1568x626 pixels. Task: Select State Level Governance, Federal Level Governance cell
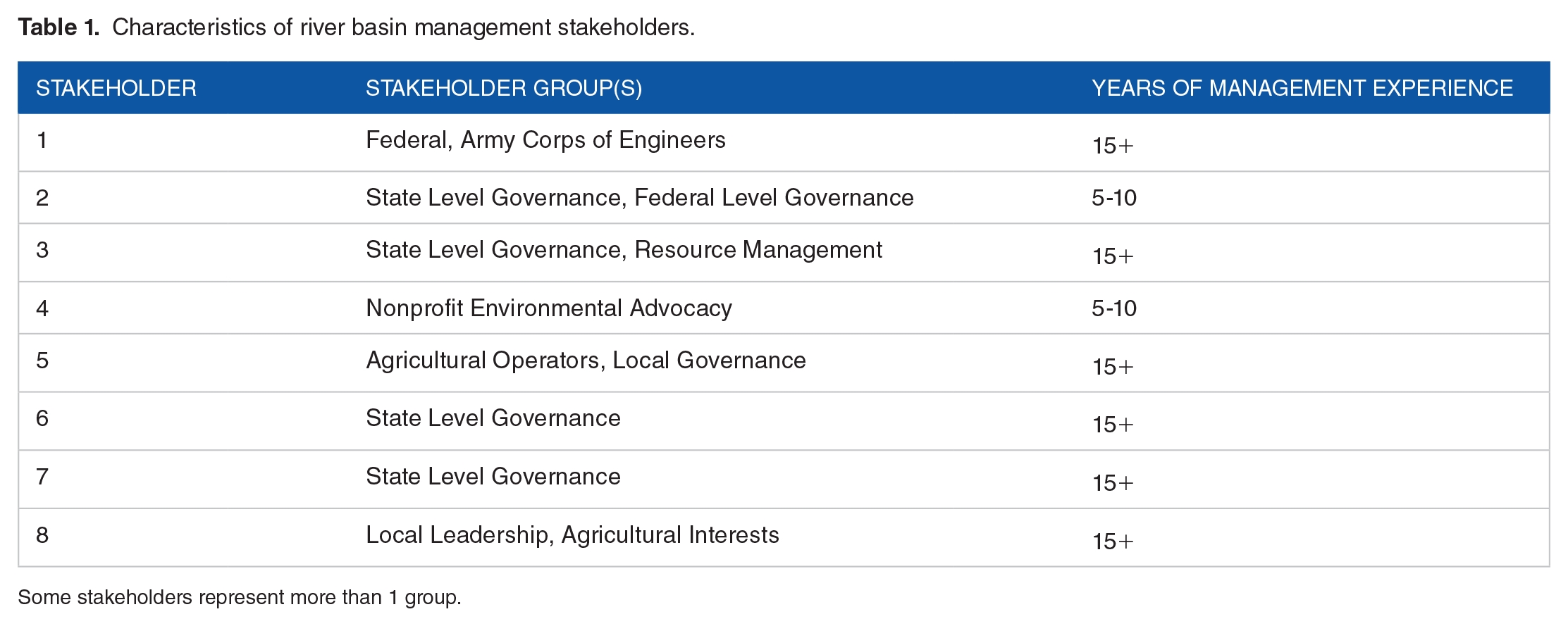click(639, 198)
